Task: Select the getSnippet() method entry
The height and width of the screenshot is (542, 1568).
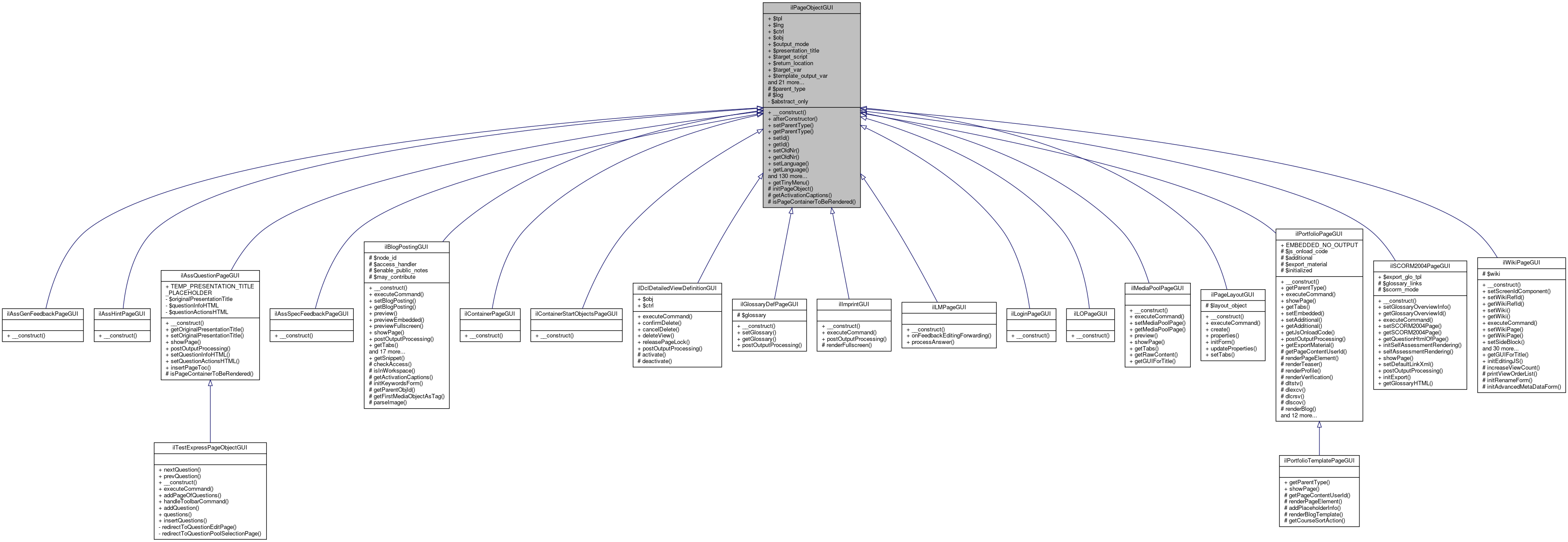Action: tap(386, 358)
